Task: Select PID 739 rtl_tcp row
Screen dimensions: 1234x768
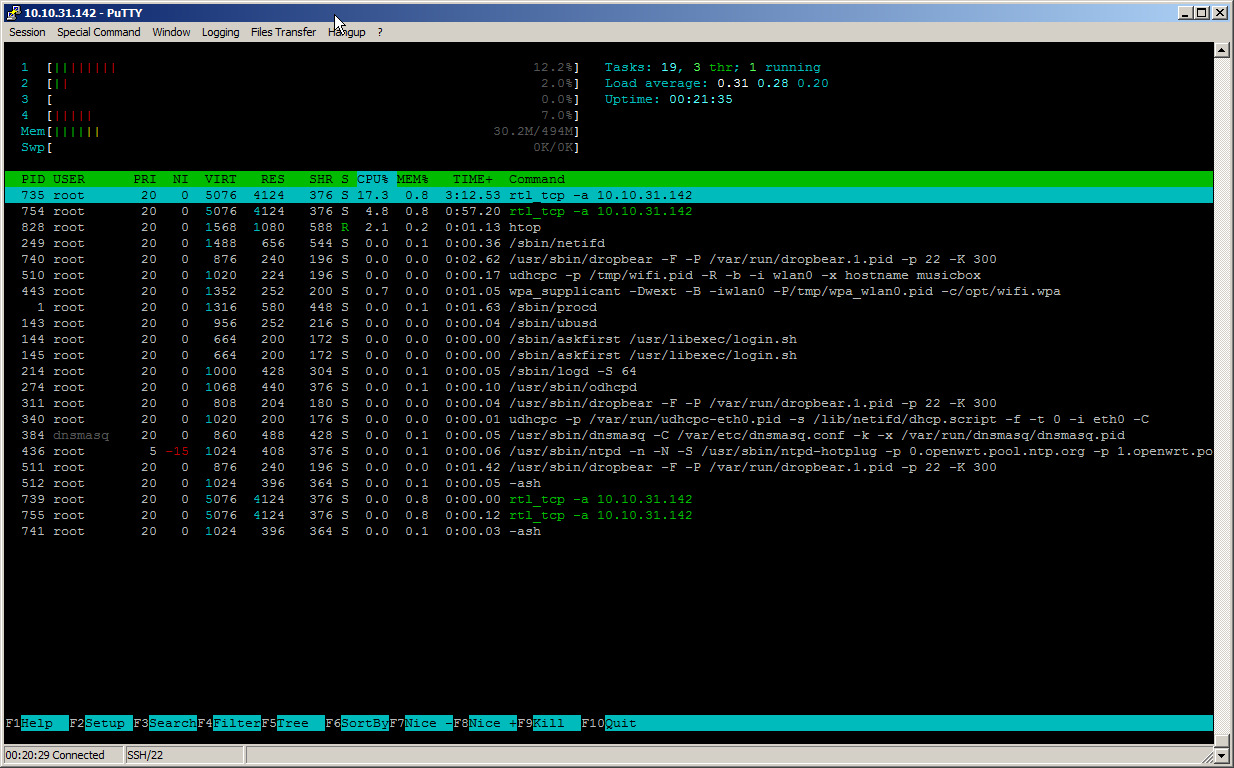Action: coord(609,499)
